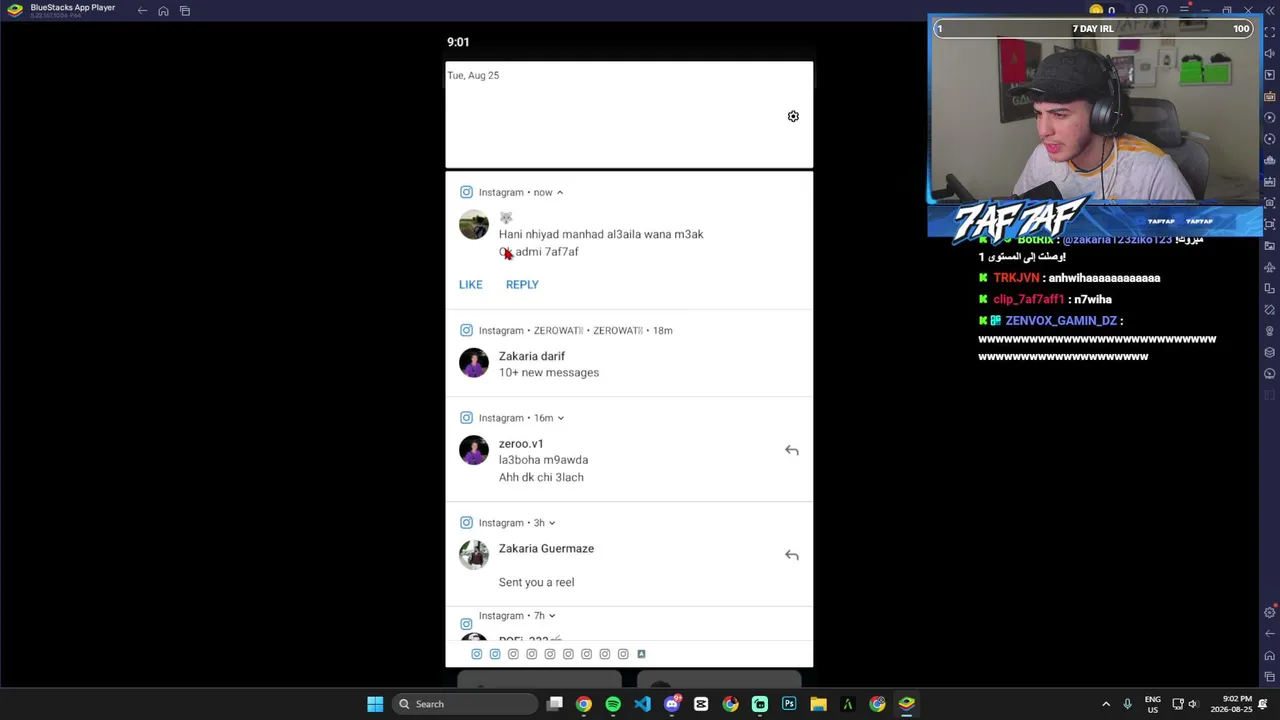Open Photoshop from the taskbar
Image resolution: width=1280 pixels, height=720 pixels.
[789, 704]
